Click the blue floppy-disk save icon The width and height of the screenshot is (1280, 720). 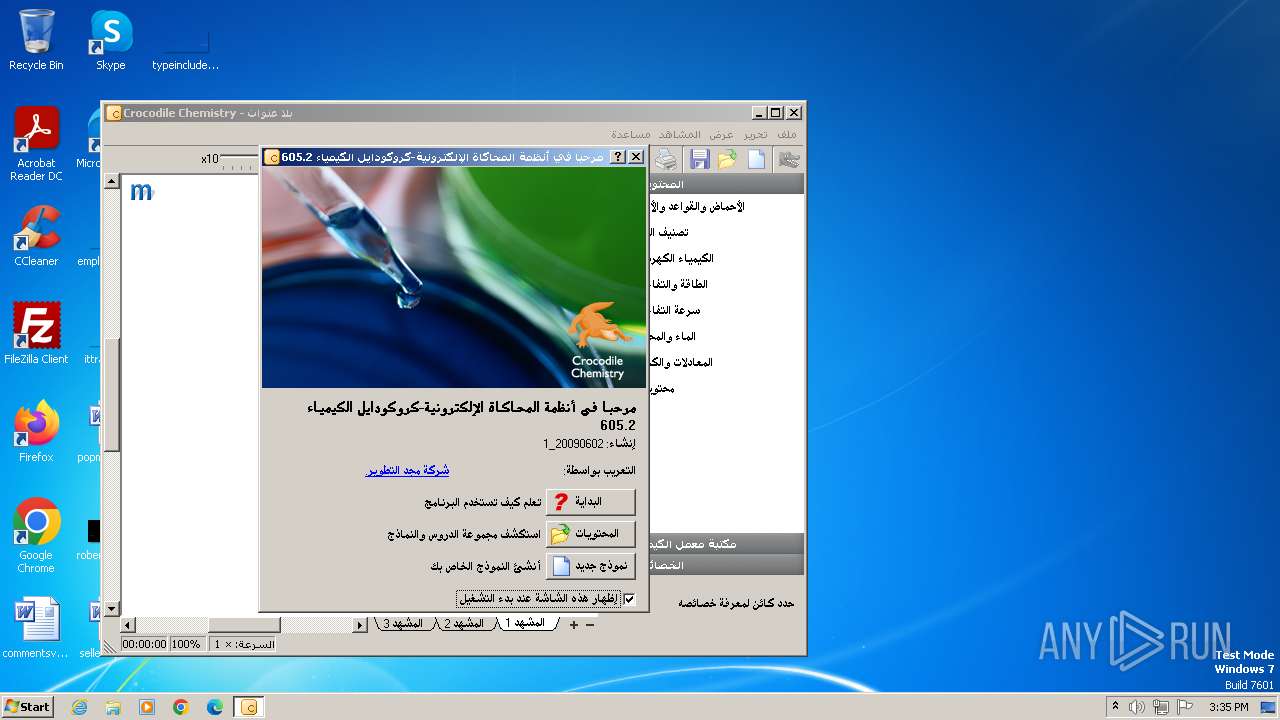pos(699,159)
